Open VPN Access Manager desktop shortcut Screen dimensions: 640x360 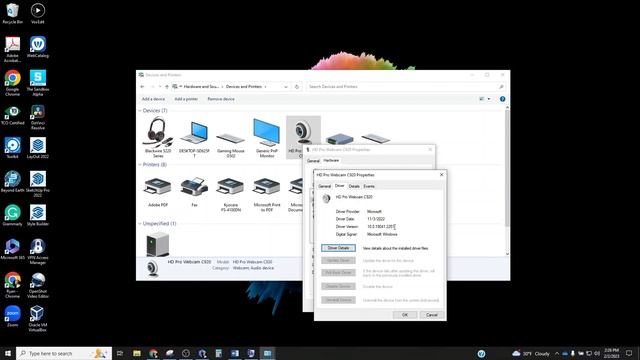tap(38, 251)
